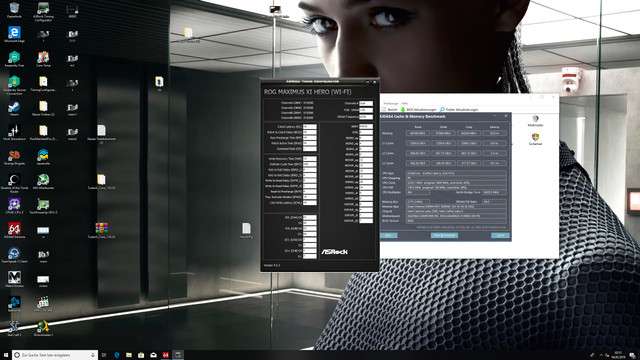
Task: Click the CPU Type value in benchmark window
Action: pos(456,173)
